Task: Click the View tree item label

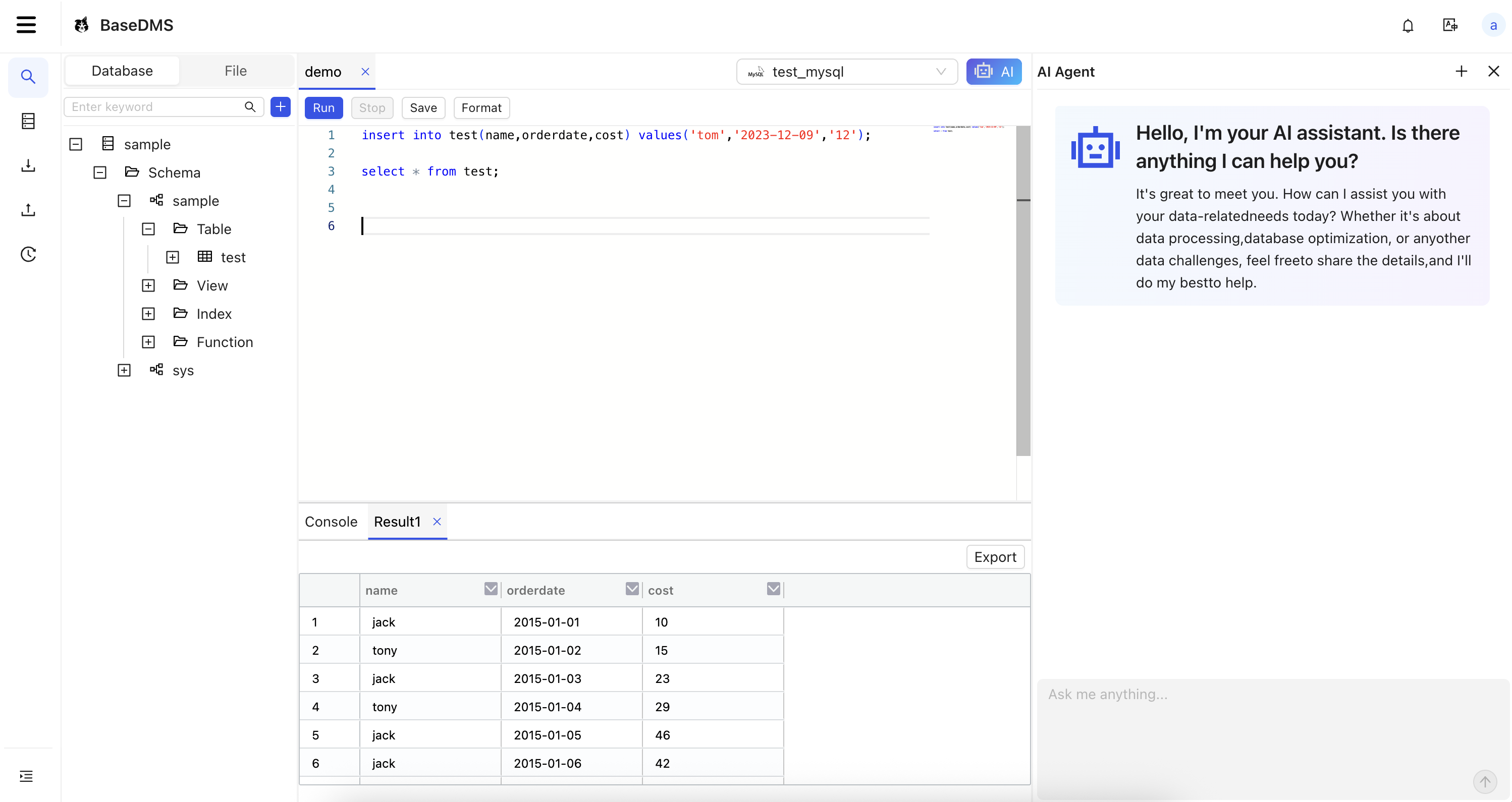Action: (x=212, y=285)
